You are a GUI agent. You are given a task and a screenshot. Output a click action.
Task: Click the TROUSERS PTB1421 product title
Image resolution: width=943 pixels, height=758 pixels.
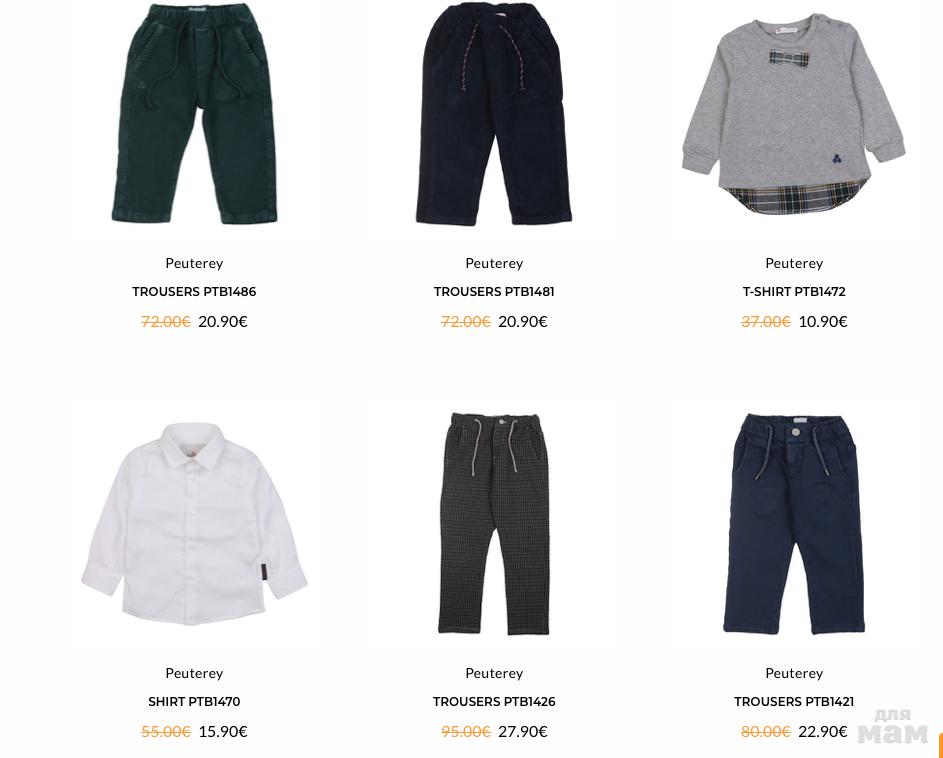[794, 701]
